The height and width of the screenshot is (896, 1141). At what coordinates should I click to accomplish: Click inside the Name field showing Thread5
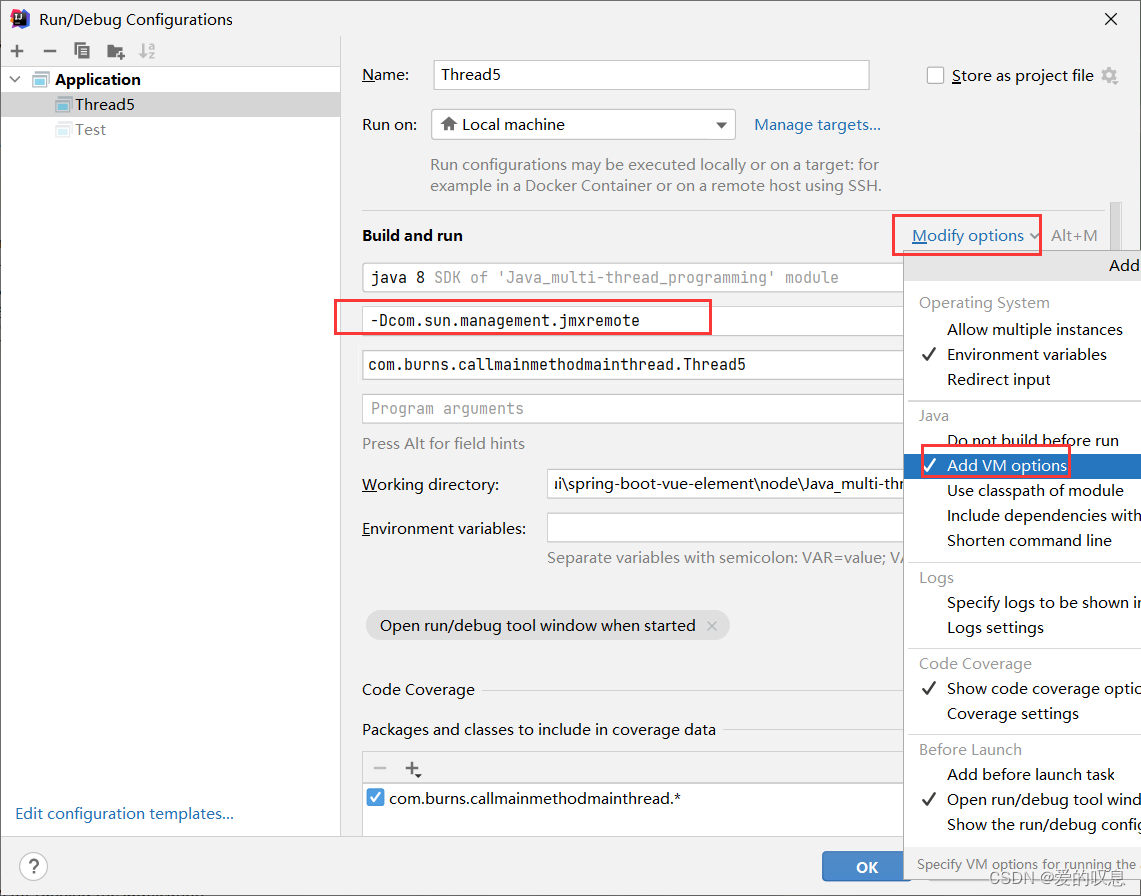click(x=650, y=75)
